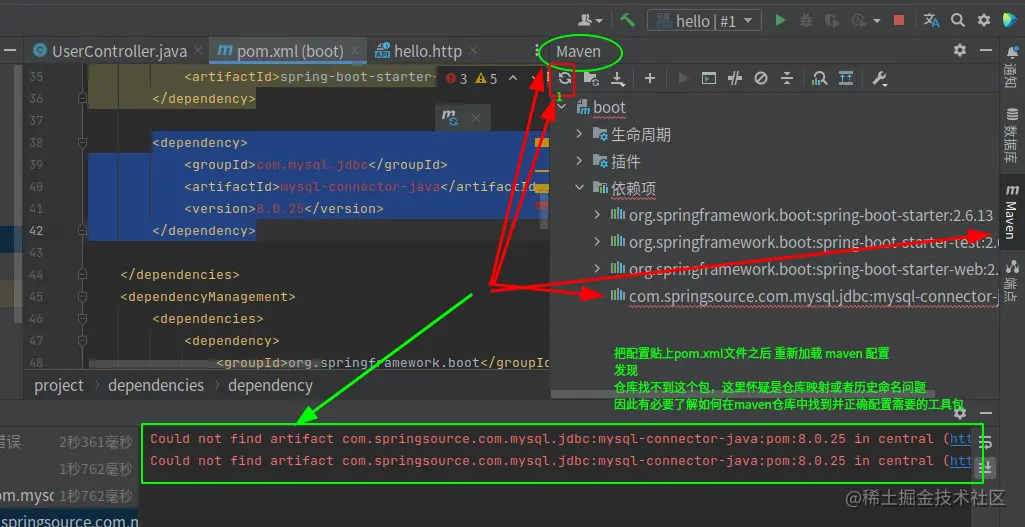This screenshot has width=1025, height=527.
Task: Execute Maven goal icon
Action: click(x=709, y=78)
